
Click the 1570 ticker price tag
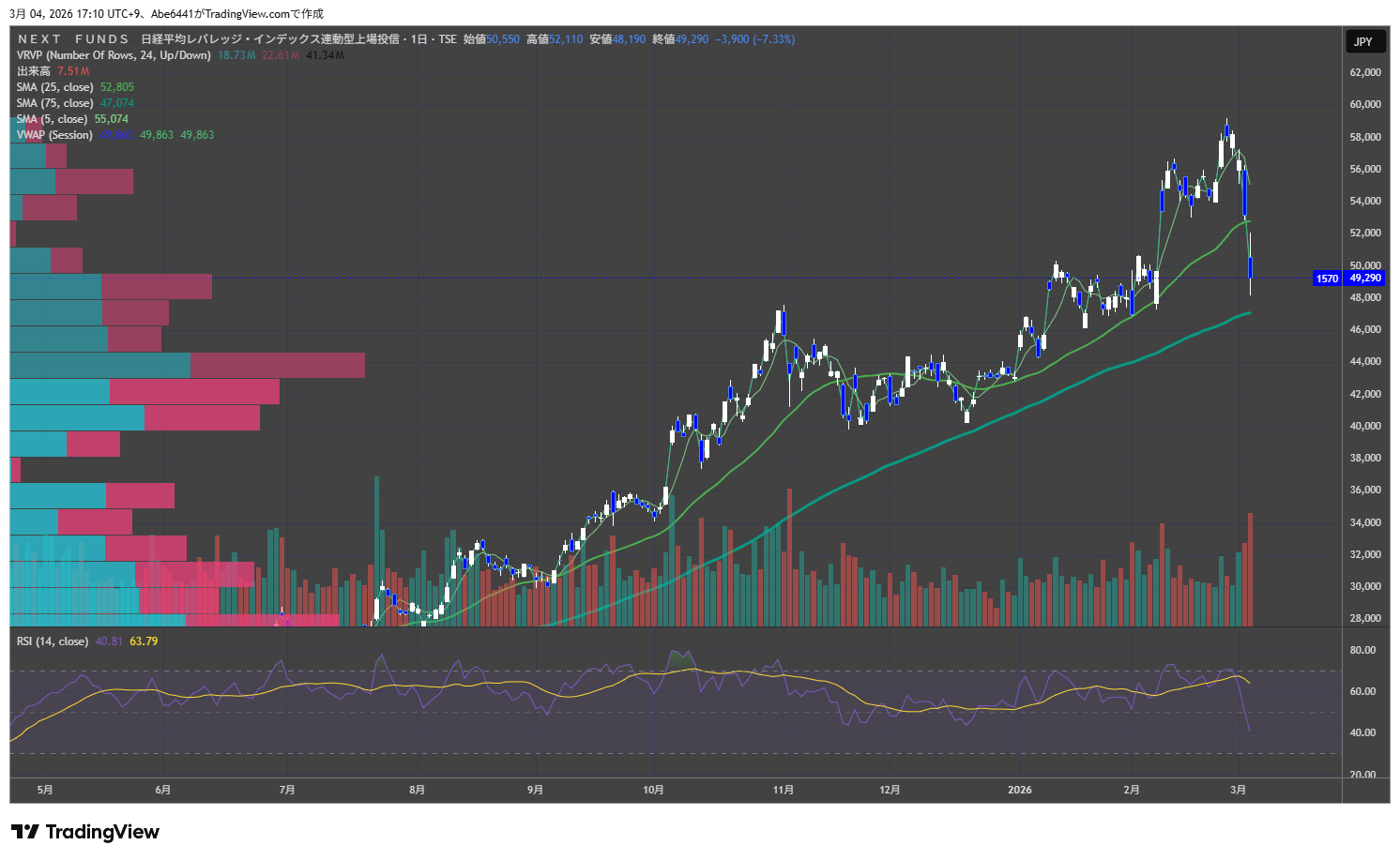point(1327,279)
